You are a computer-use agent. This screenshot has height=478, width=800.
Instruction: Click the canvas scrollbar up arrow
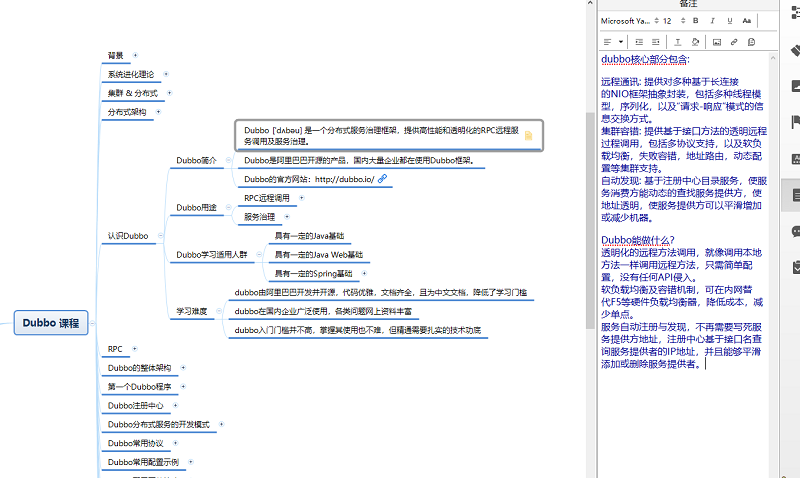590,3
